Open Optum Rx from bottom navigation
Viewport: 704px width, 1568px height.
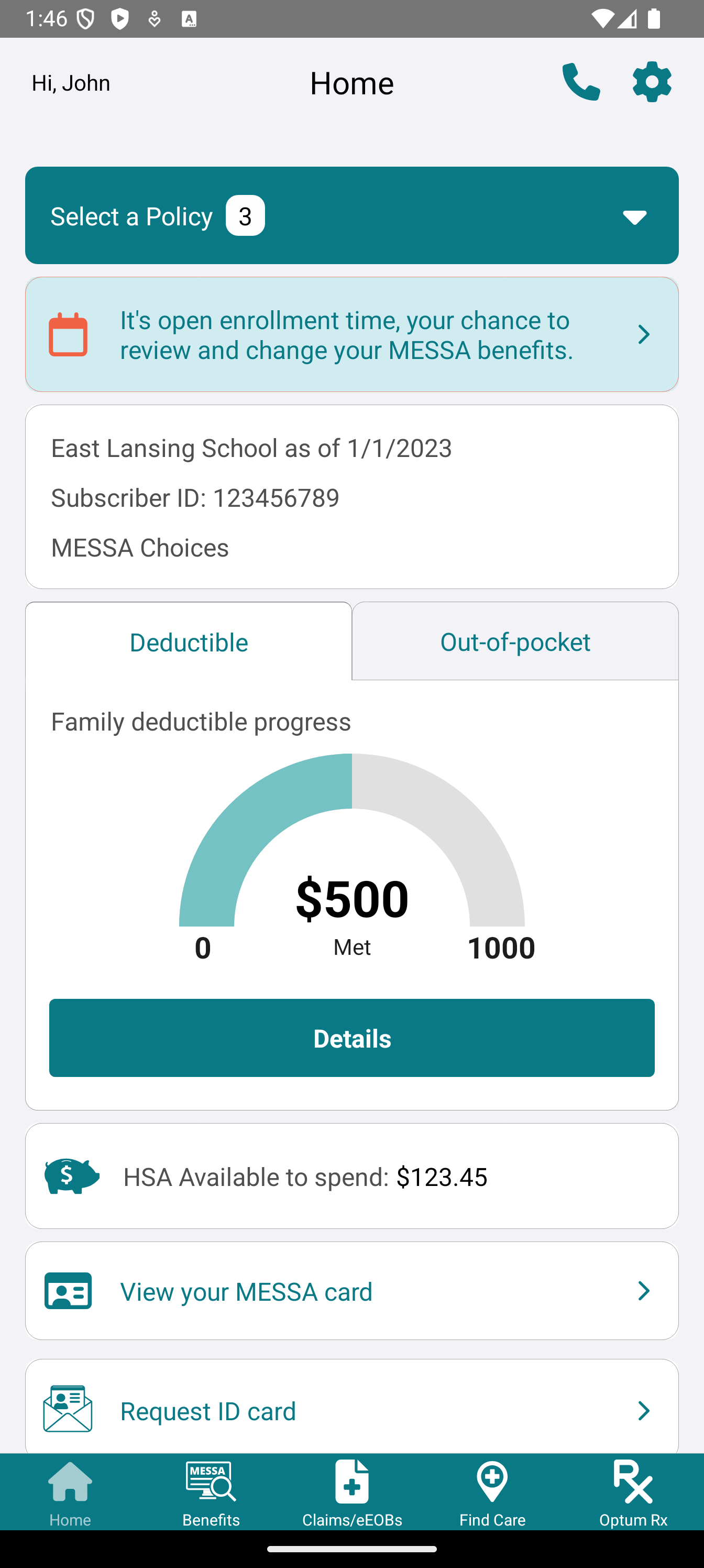pyautogui.click(x=633, y=1493)
